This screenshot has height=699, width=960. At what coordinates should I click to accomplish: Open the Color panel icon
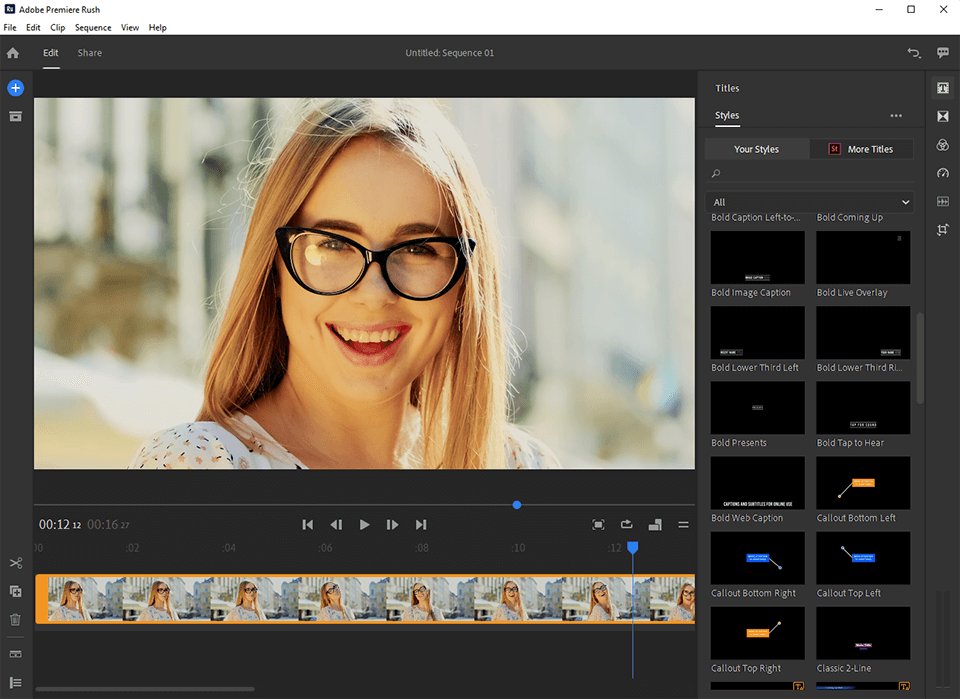pyautogui.click(x=942, y=145)
